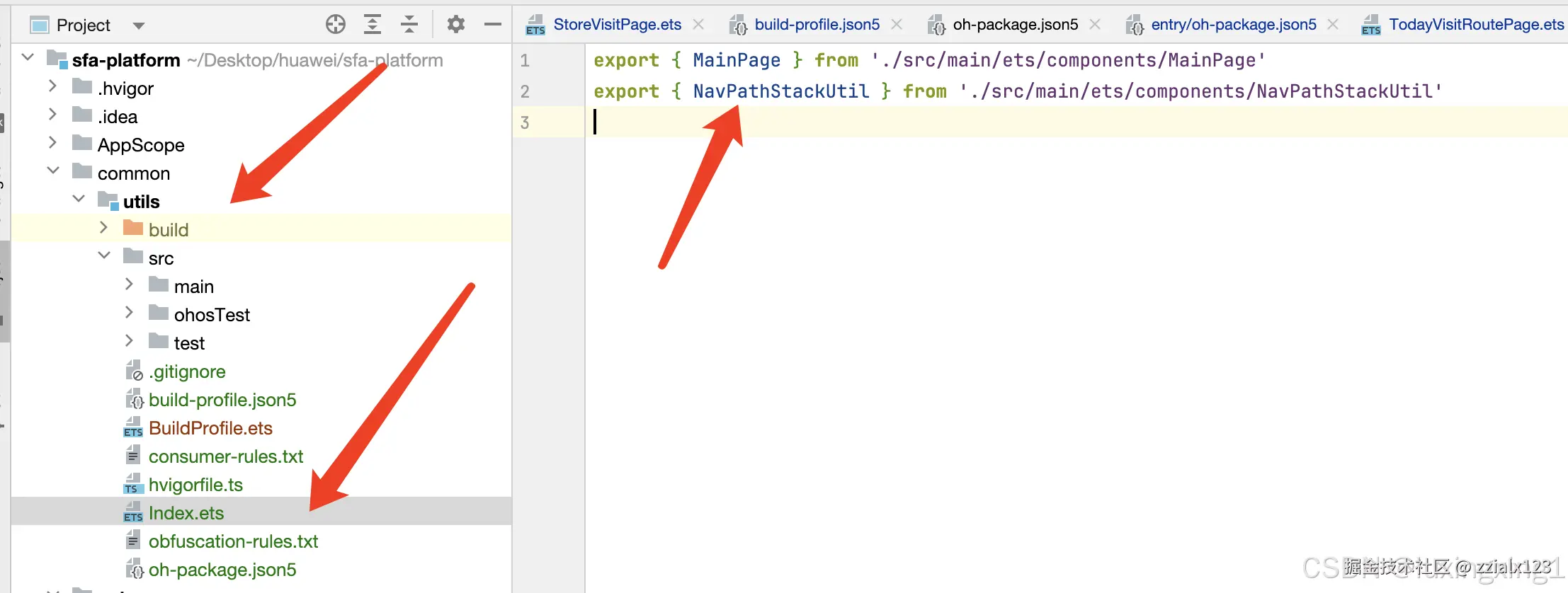Switch to the build-profile.json5 tab
Image resolution: width=1568 pixels, height=593 pixels.
[817, 25]
